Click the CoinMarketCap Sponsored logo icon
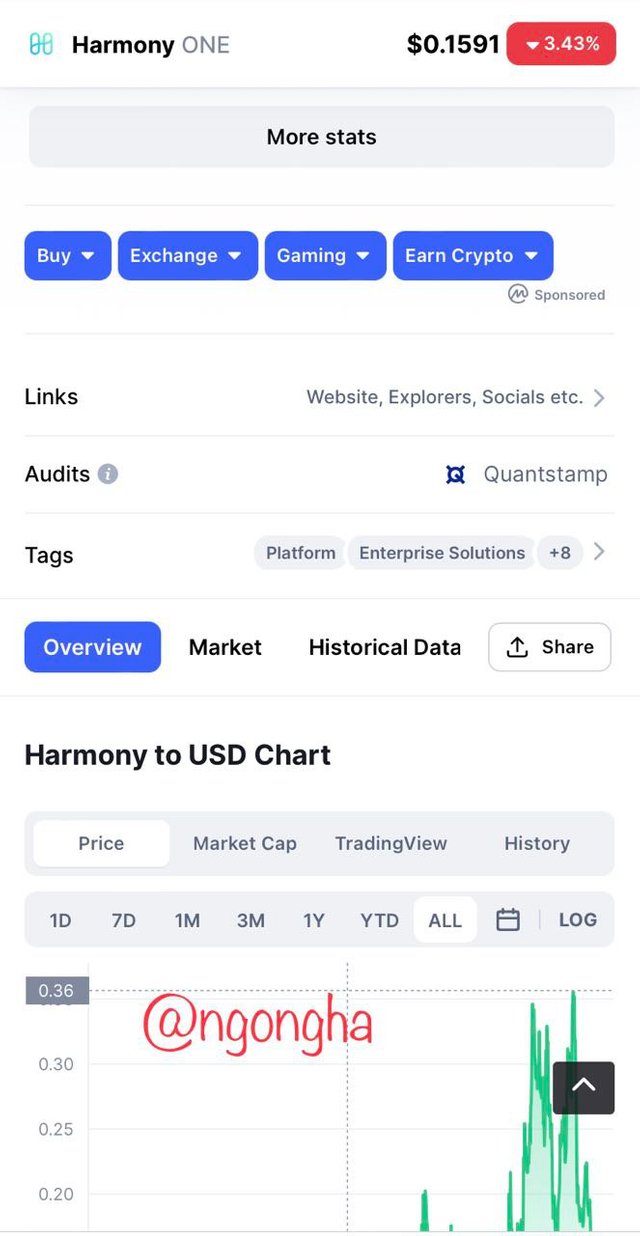The width and height of the screenshot is (640, 1236). pos(517,294)
